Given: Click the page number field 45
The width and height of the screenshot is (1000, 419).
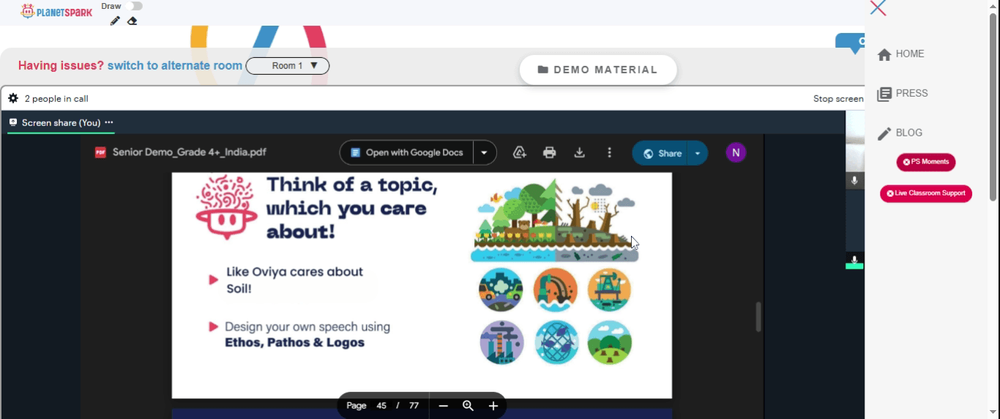Looking at the screenshot, I should tap(381, 406).
